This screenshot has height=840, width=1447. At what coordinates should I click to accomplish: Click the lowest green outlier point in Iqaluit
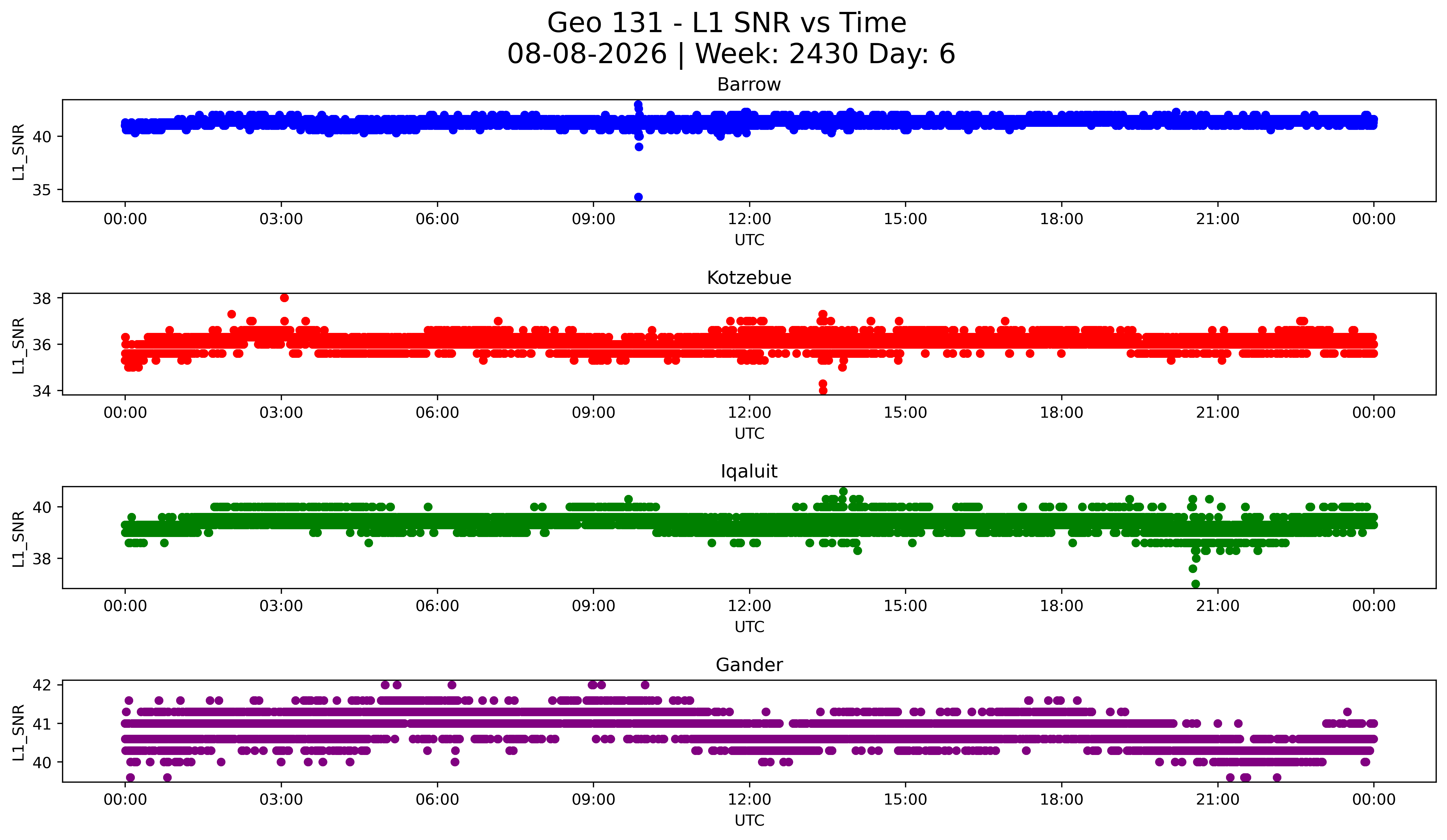pos(1196,584)
